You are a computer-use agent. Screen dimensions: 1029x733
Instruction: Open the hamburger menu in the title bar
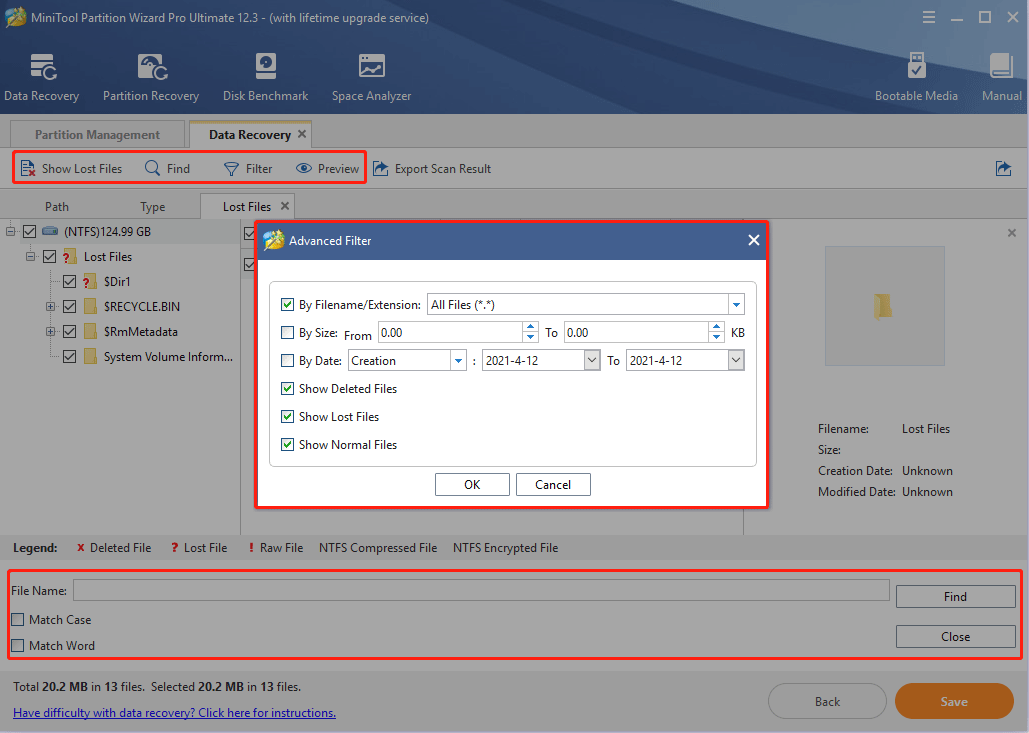(x=929, y=17)
